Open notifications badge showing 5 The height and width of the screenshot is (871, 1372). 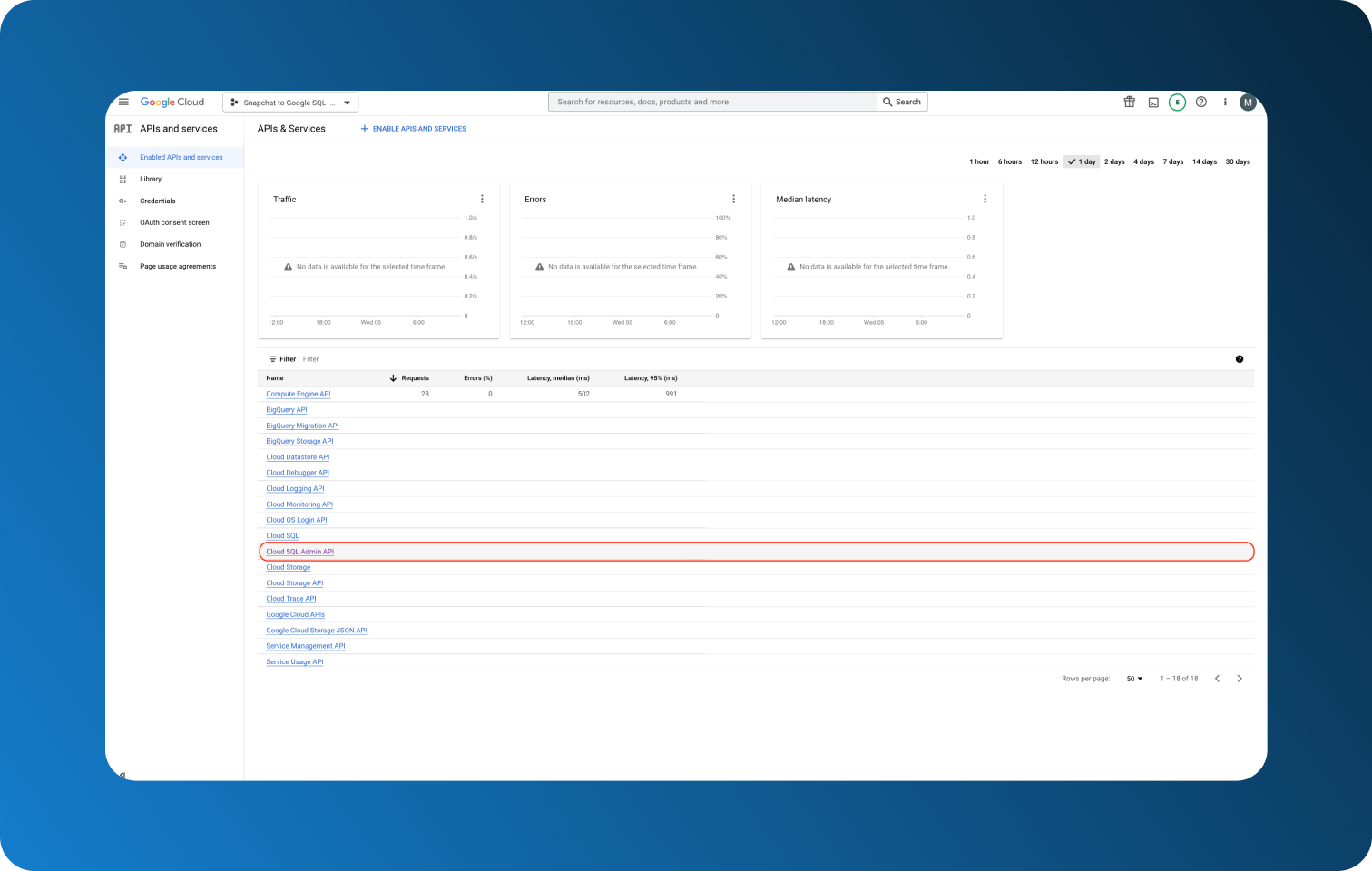[1177, 103]
